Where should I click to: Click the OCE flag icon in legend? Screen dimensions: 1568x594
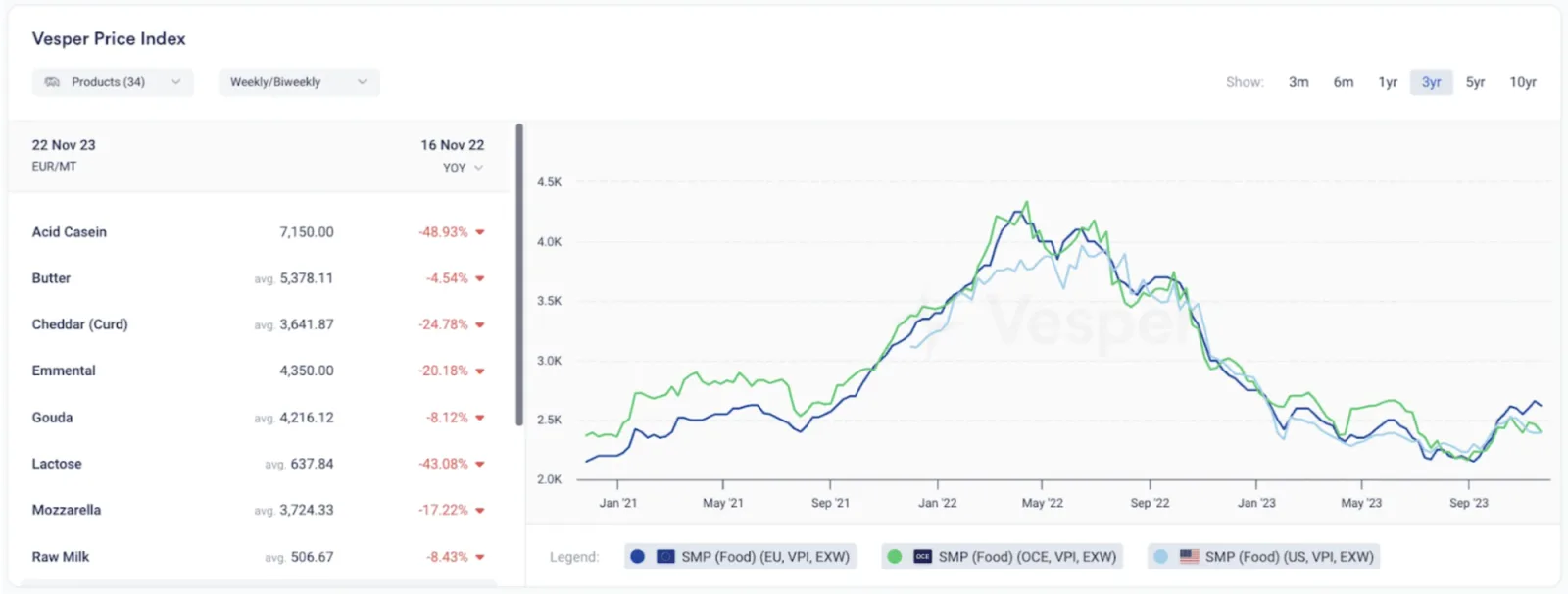pos(922,557)
